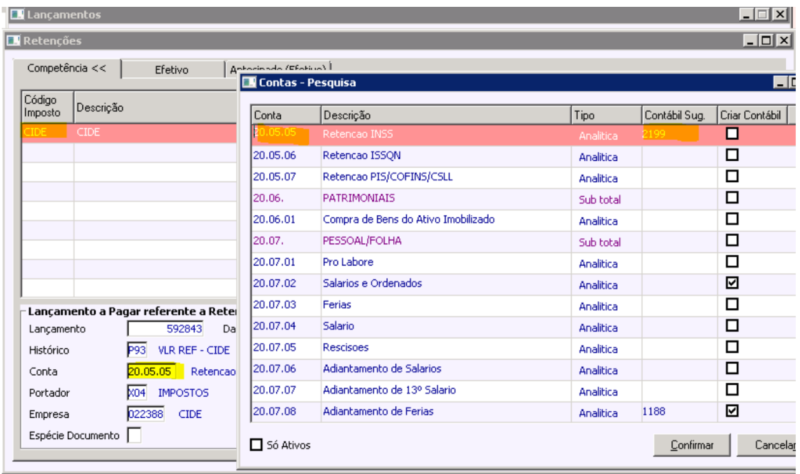Viewport: 800px width, 474px height.
Task: Select account 20.07.03 Ferias
Action: [523, 305]
